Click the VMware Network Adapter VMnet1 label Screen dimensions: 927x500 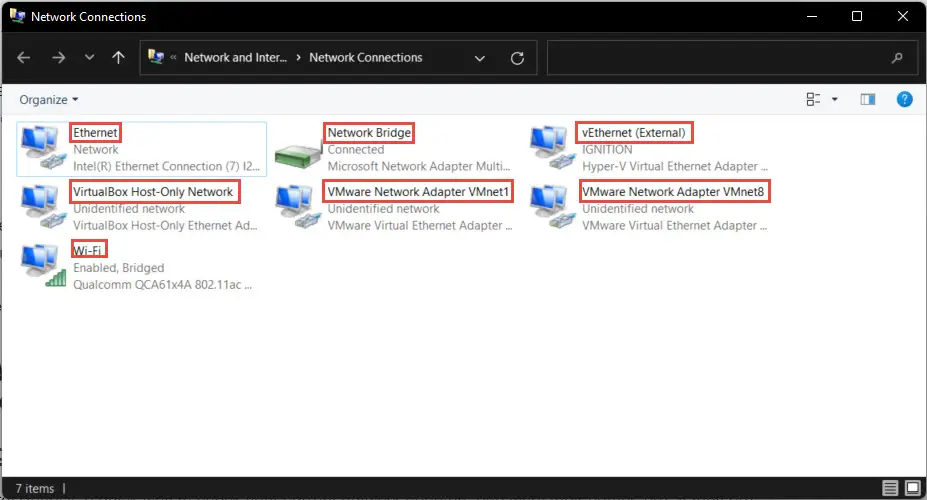click(418, 191)
